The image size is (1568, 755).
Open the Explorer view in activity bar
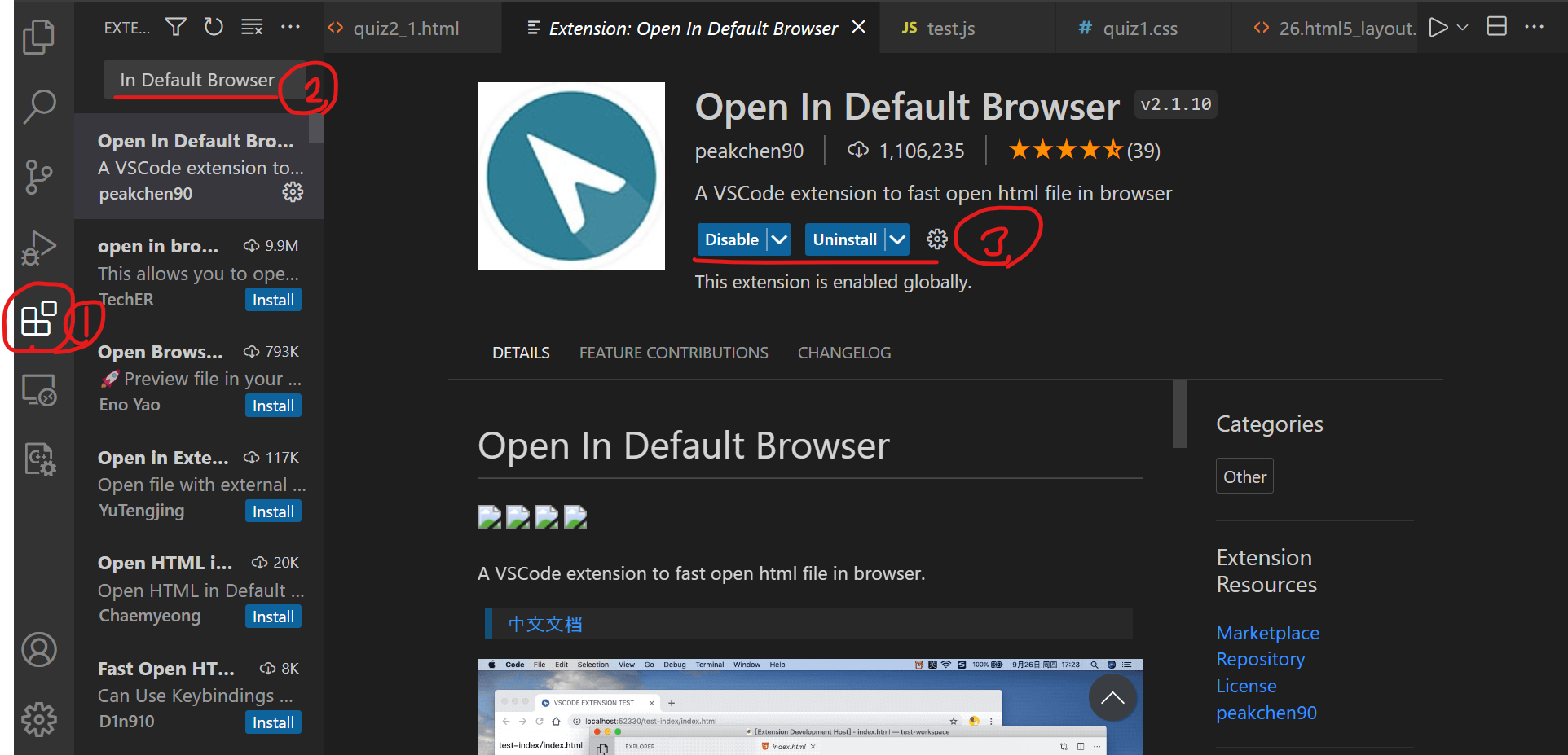coord(38,37)
